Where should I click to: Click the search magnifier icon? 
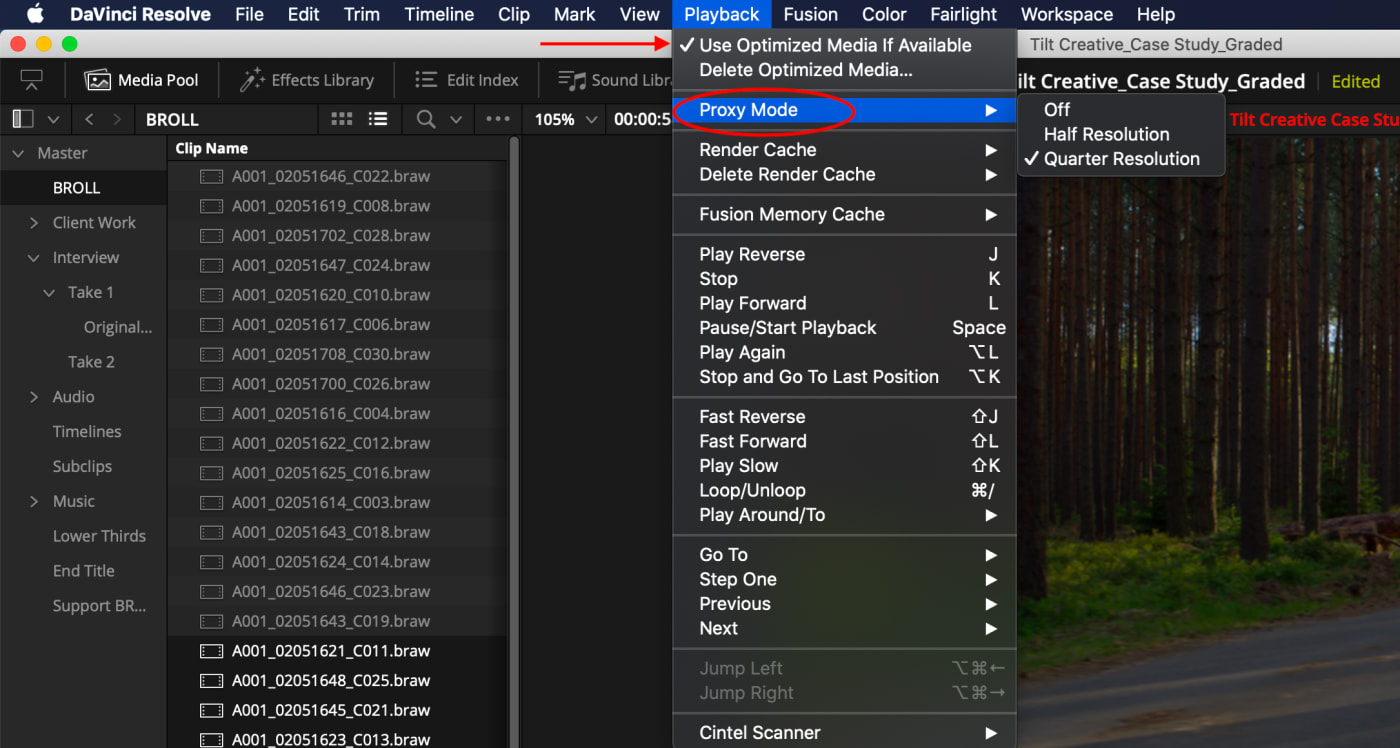click(x=426, y=119)
